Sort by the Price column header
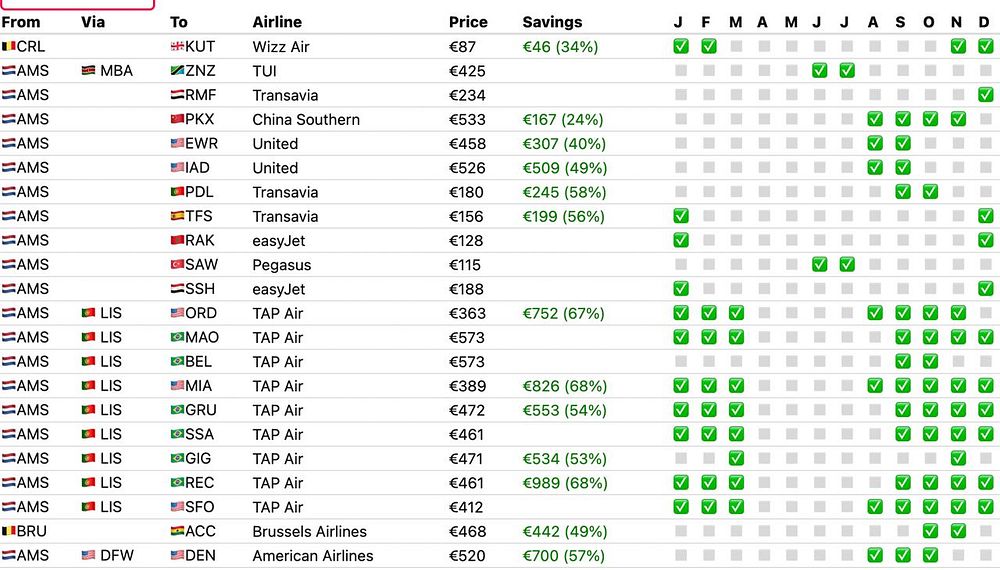The width and height of the screenshot is (1000, 570). tap(468, 22)
